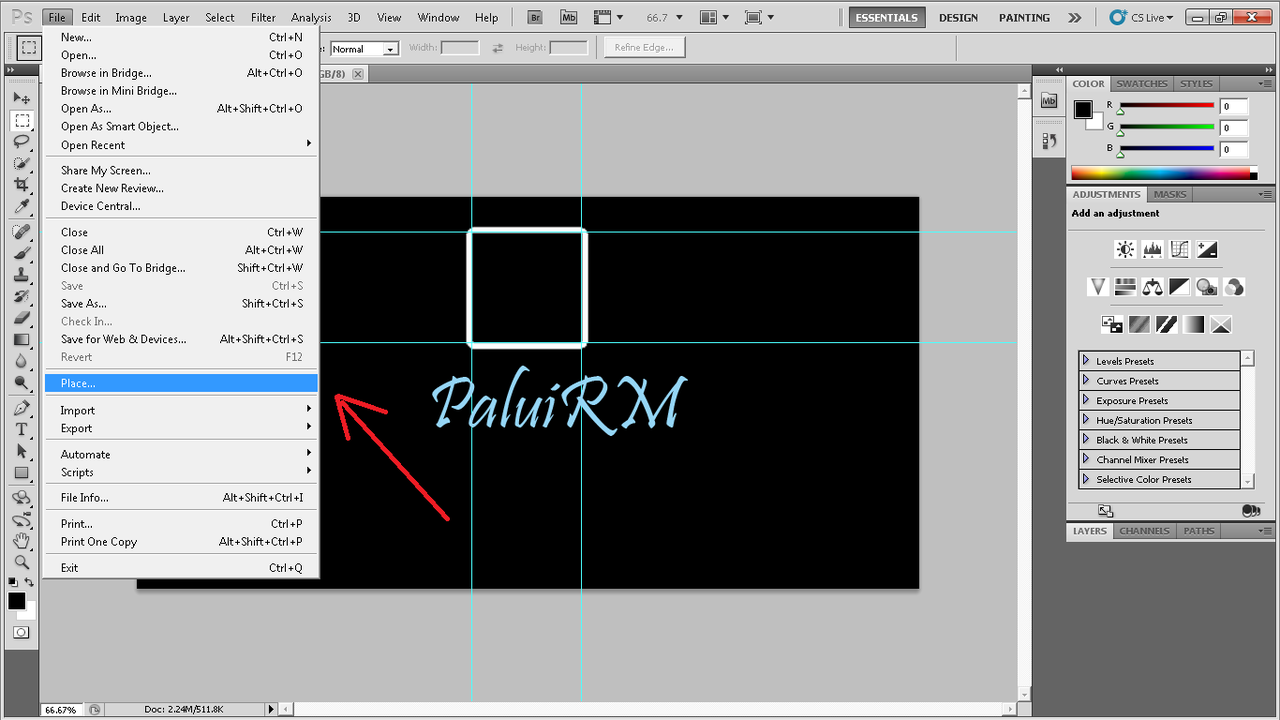Select the Hand tool

(21, 541)
